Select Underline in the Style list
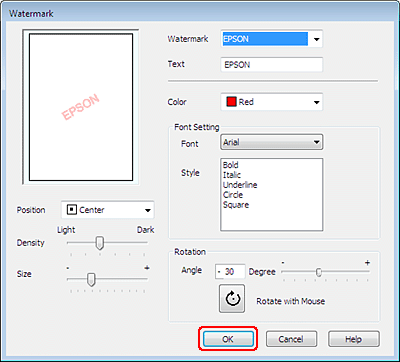Viewport: 400px width, 362px height. pyautogui.click(x=240, y=185)
